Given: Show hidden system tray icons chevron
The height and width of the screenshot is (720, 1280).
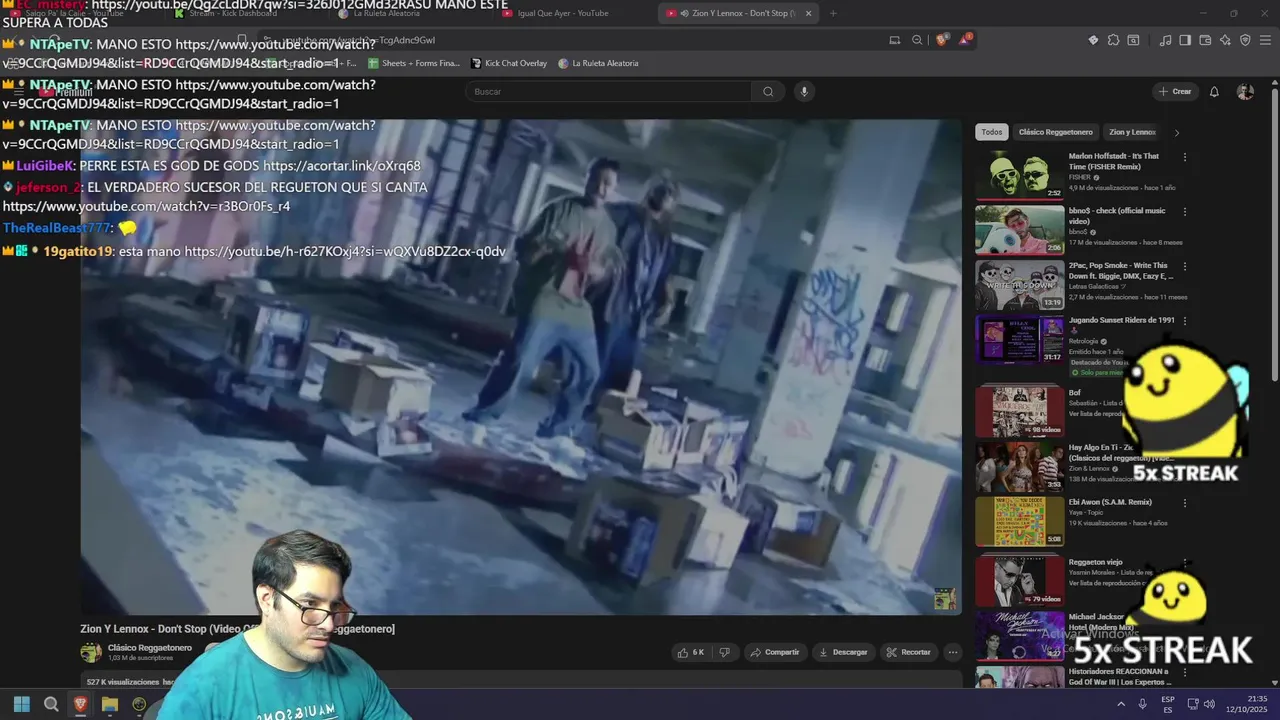Looking at the screenshot, I should tap(1120, 704).
